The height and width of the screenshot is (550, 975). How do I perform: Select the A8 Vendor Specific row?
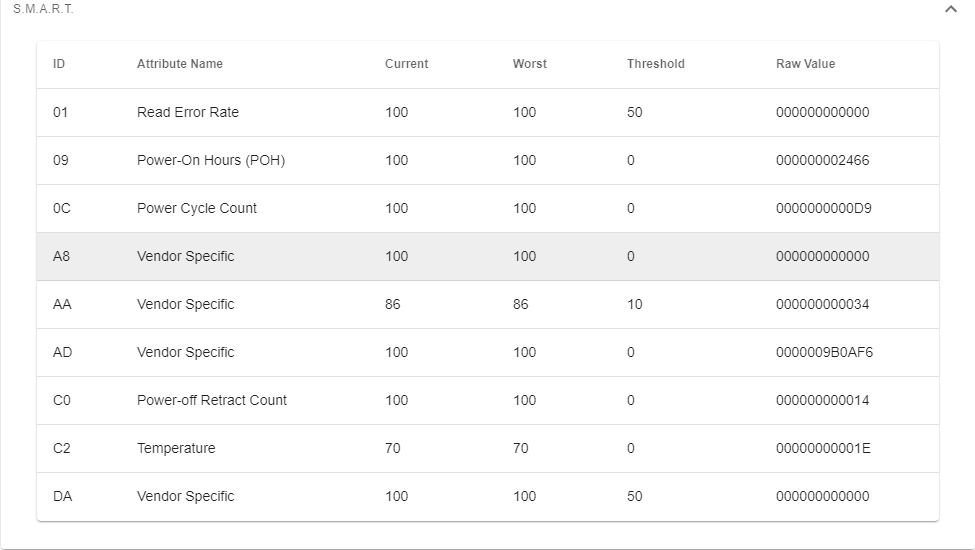[186, 256]
